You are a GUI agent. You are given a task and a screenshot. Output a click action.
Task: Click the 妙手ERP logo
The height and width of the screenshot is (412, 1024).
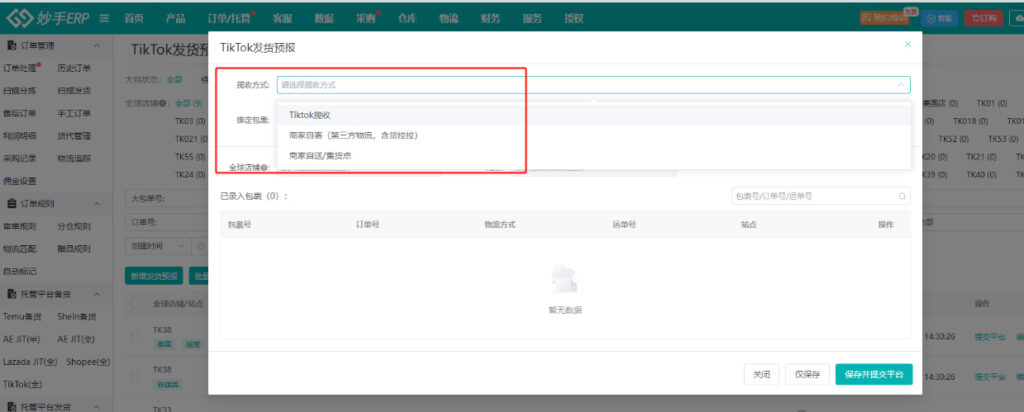coord(49,18)
